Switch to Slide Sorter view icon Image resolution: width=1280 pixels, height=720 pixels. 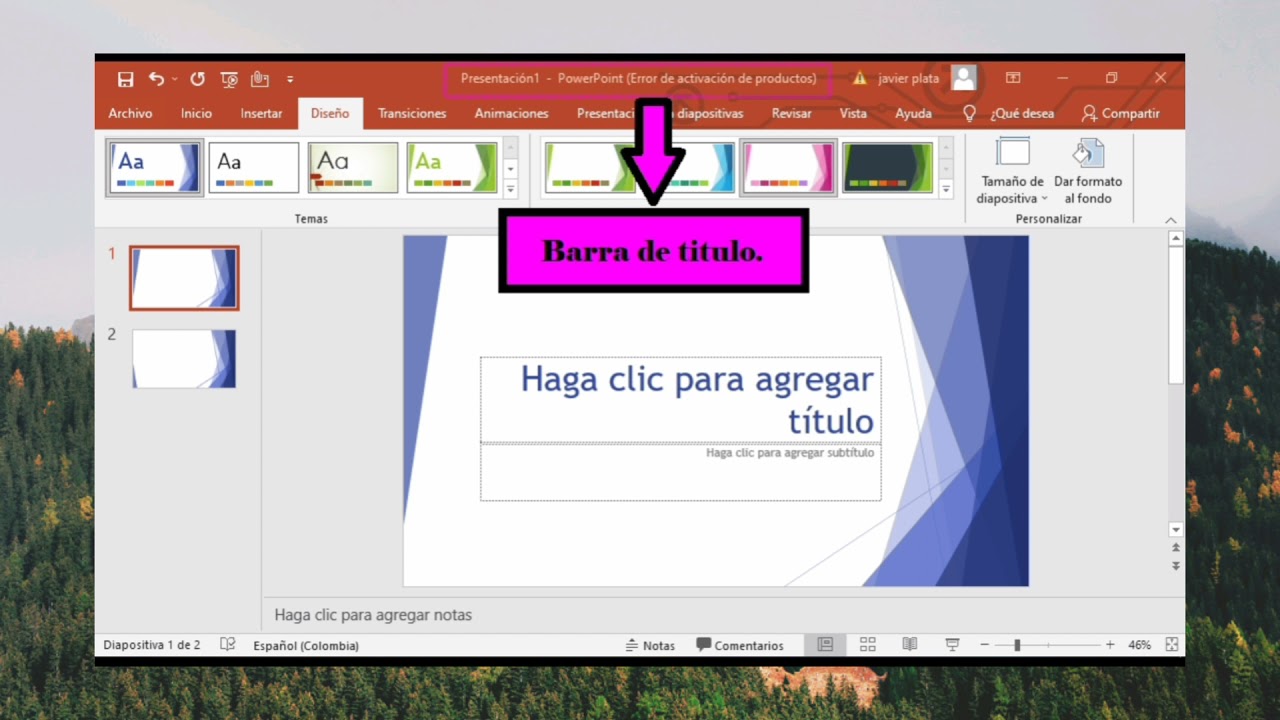tap(867, 645)
